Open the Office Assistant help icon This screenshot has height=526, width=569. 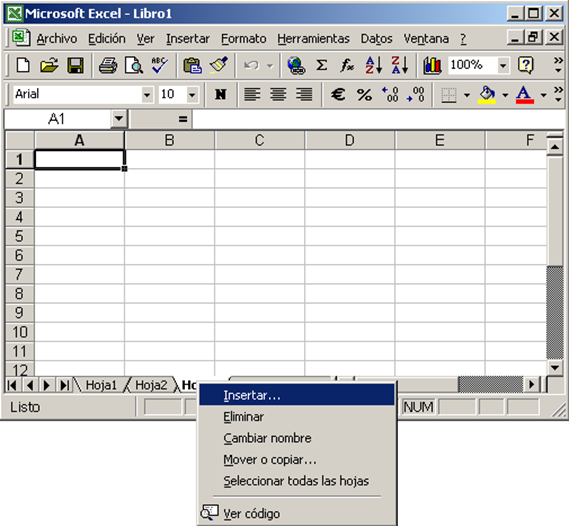(526, 66)
